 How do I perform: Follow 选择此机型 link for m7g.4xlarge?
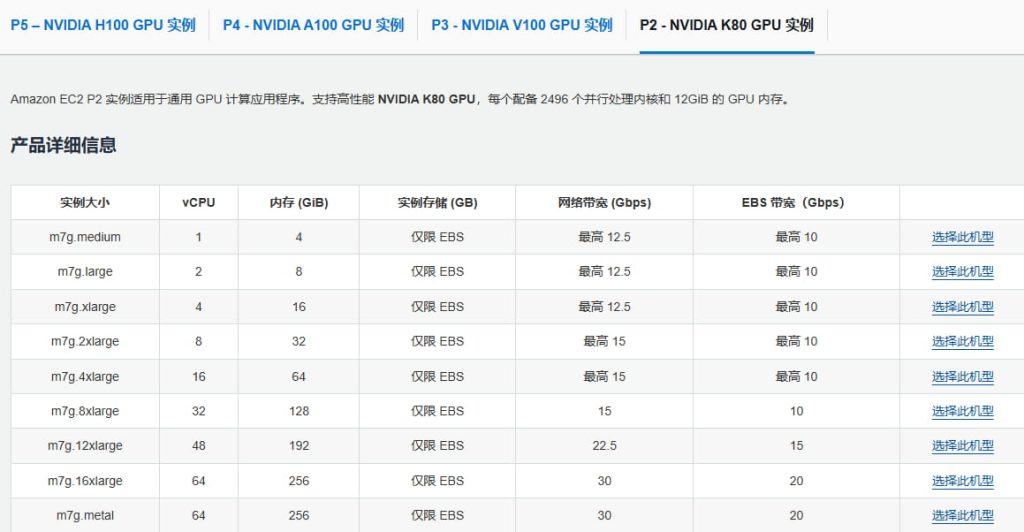tap(963, 377)
